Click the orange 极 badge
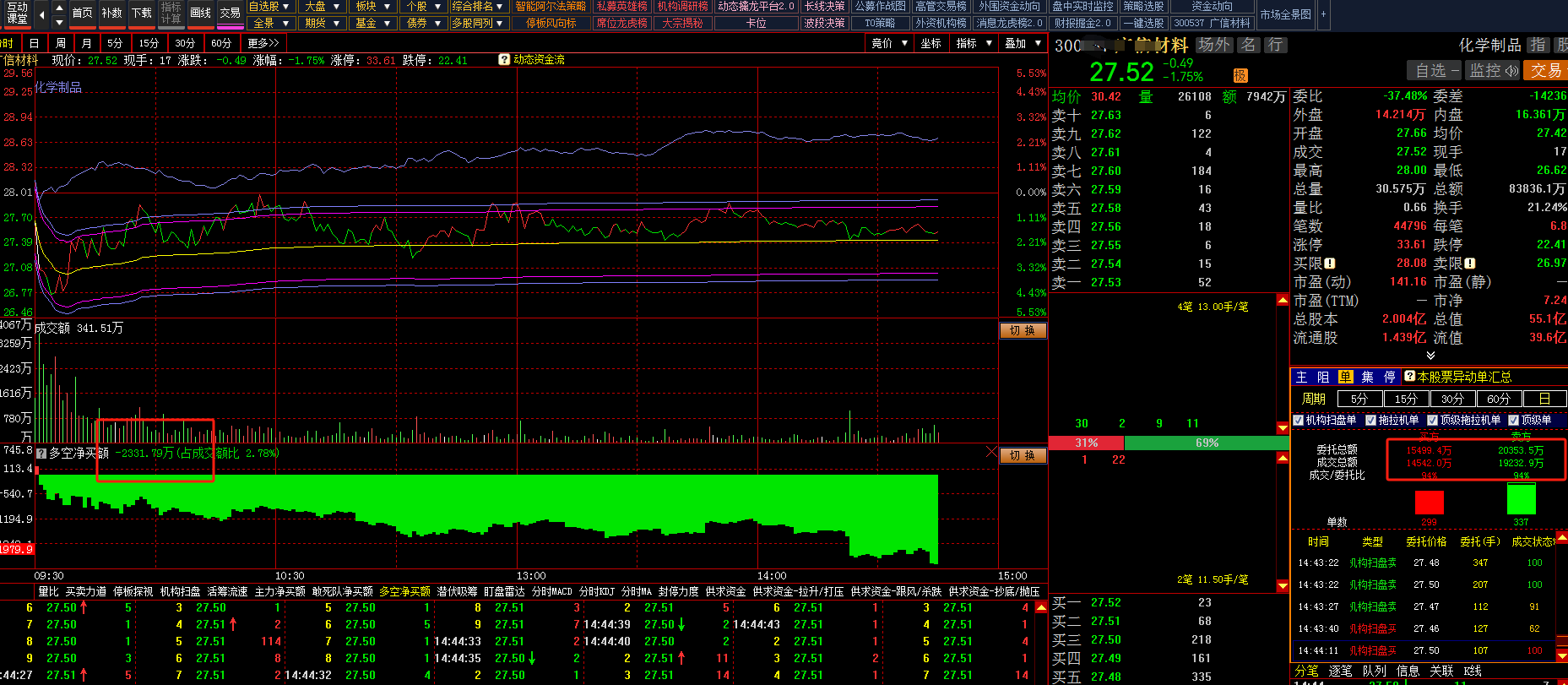 click(x=1240, y=75)
